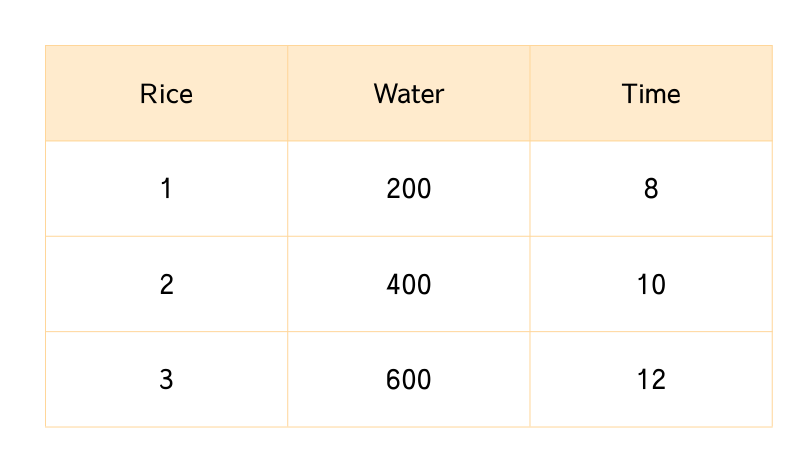
Task: Select the Water cell showing 400
Action: [x=408, y=284]
